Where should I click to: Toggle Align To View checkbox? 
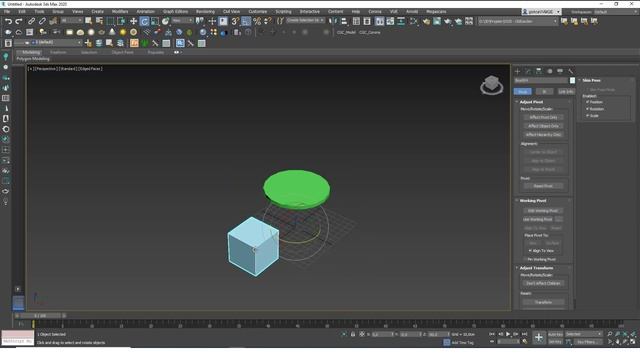530,251
